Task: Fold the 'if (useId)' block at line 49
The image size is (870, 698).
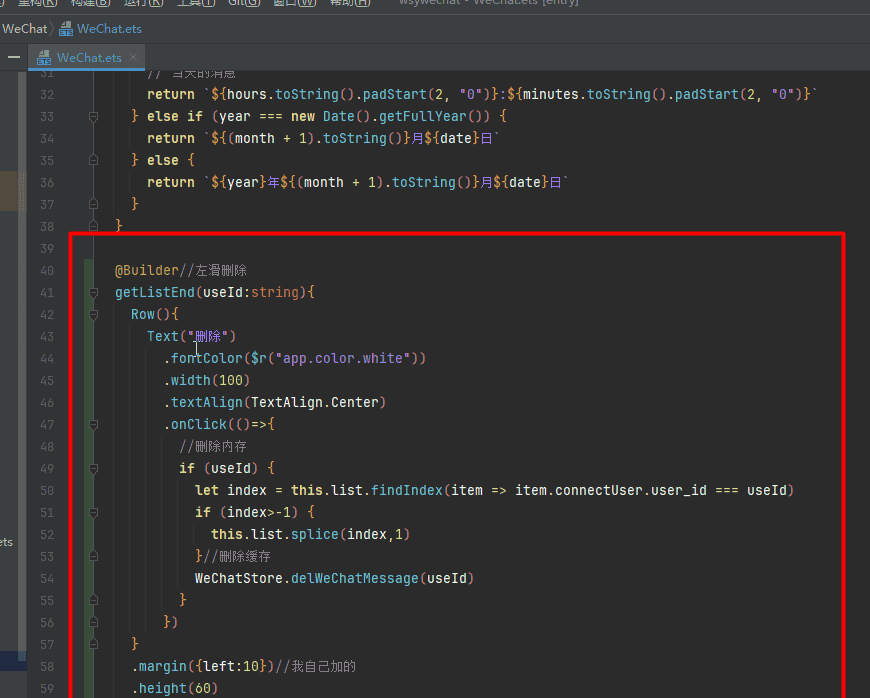Action: (93, 468)
